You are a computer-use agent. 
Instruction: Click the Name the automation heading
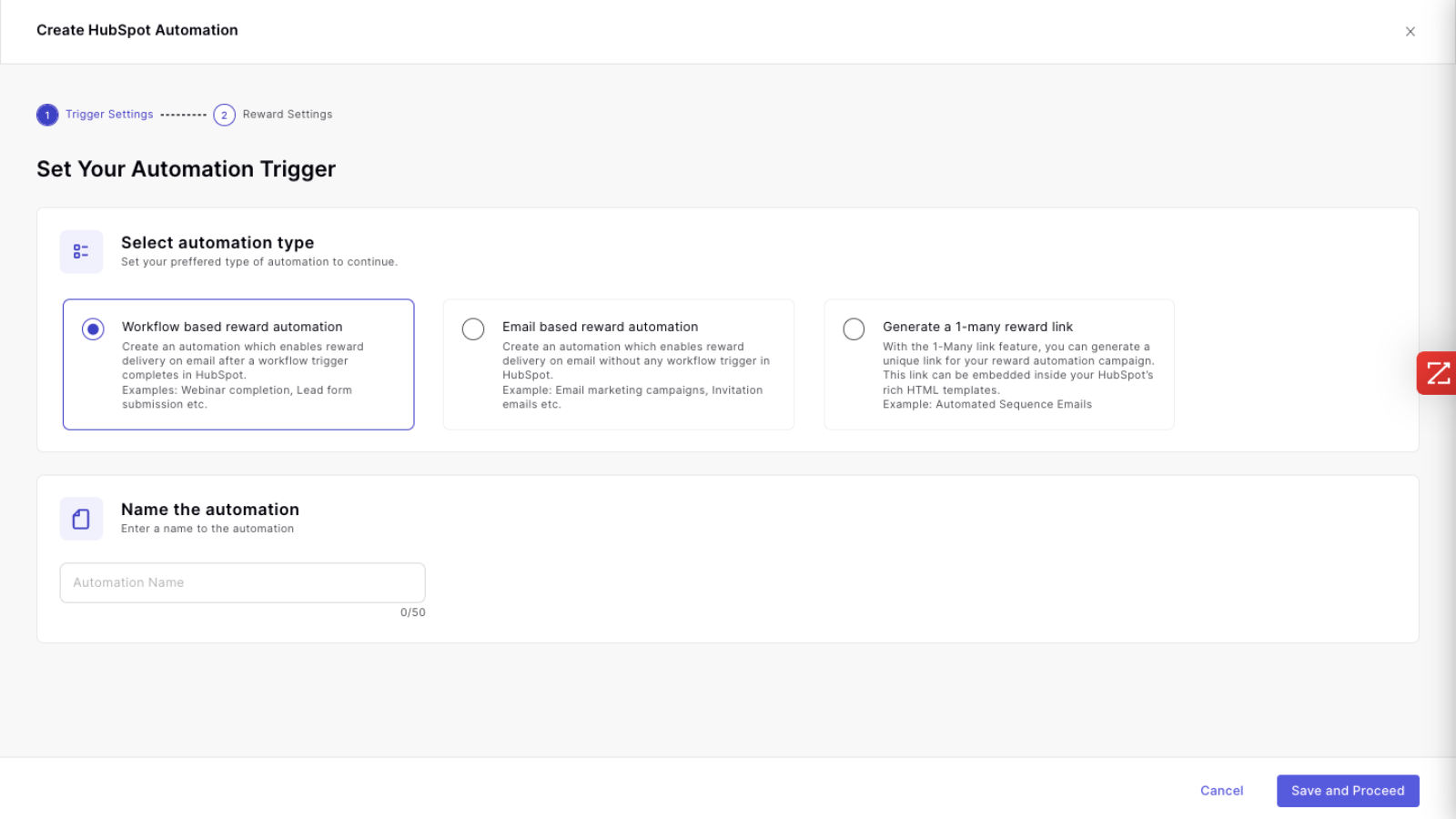point(210,510)
